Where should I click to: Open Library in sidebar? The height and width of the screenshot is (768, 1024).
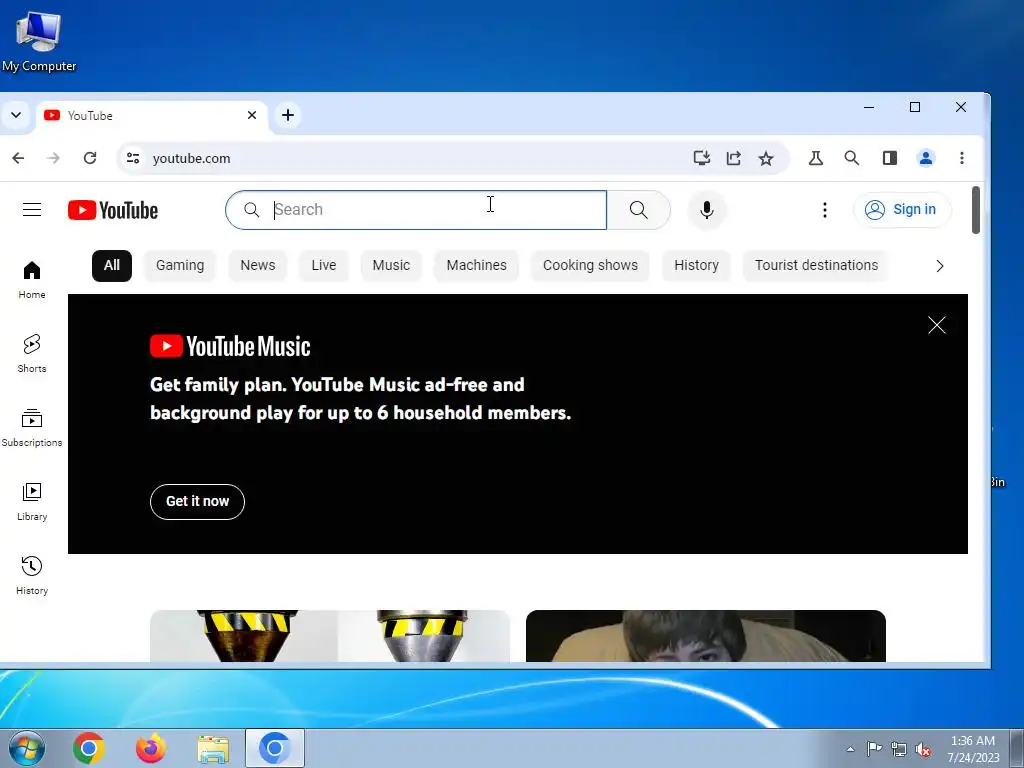(x=32, y=502)
